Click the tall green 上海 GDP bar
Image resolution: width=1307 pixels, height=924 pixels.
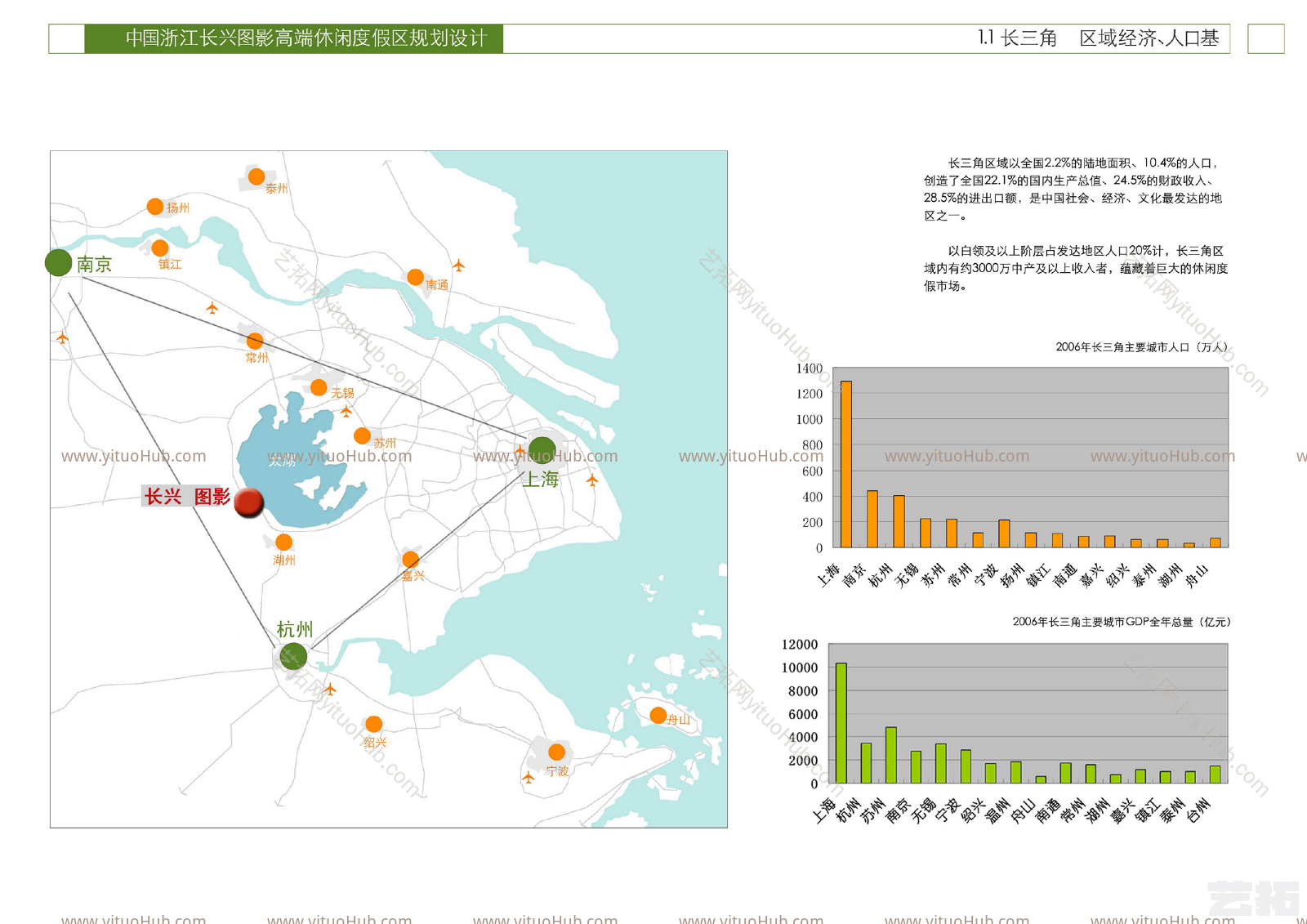click(x=841, y=723)
